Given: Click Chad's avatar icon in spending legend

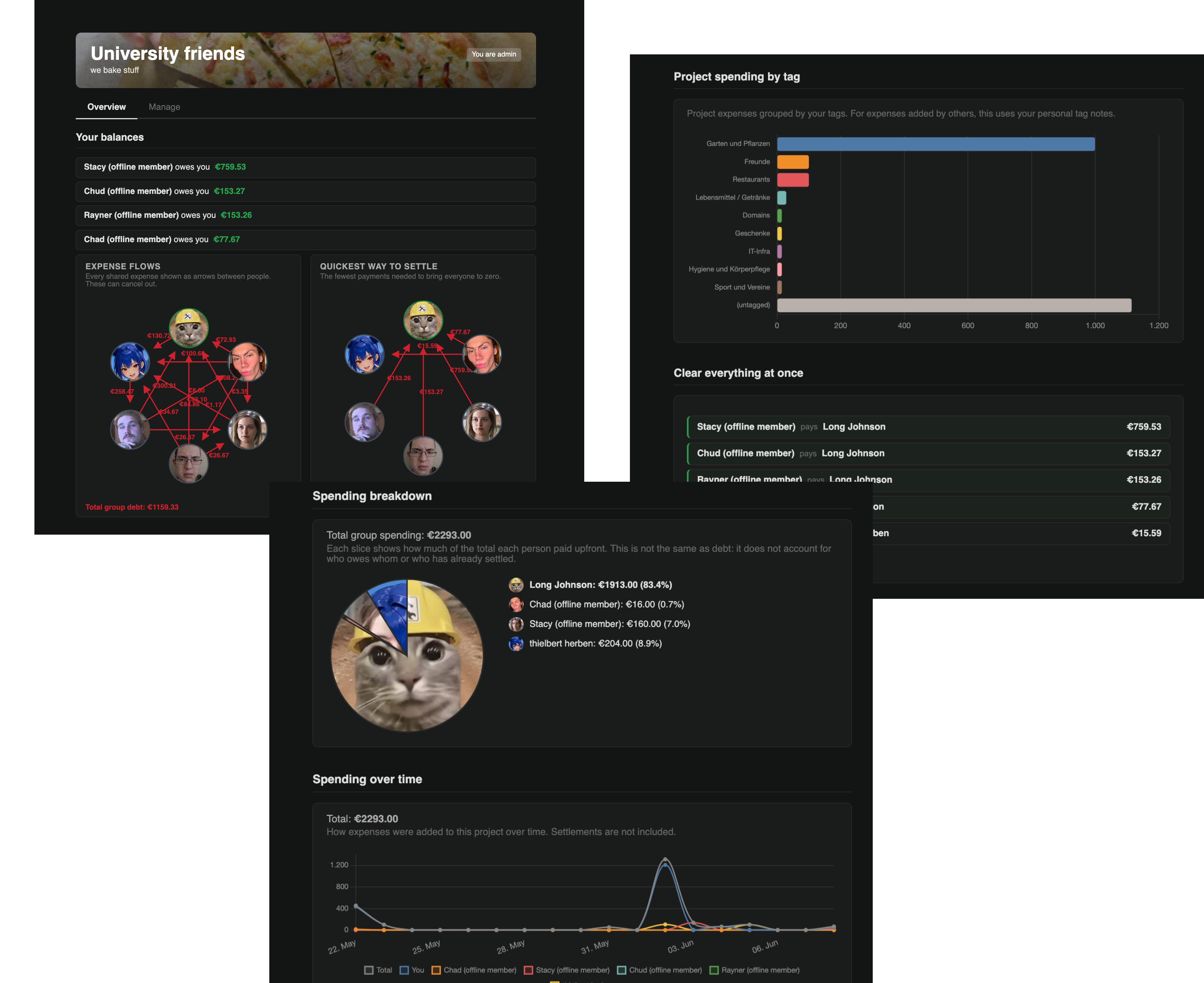Looking at the screenshot, I should (516, 604).
